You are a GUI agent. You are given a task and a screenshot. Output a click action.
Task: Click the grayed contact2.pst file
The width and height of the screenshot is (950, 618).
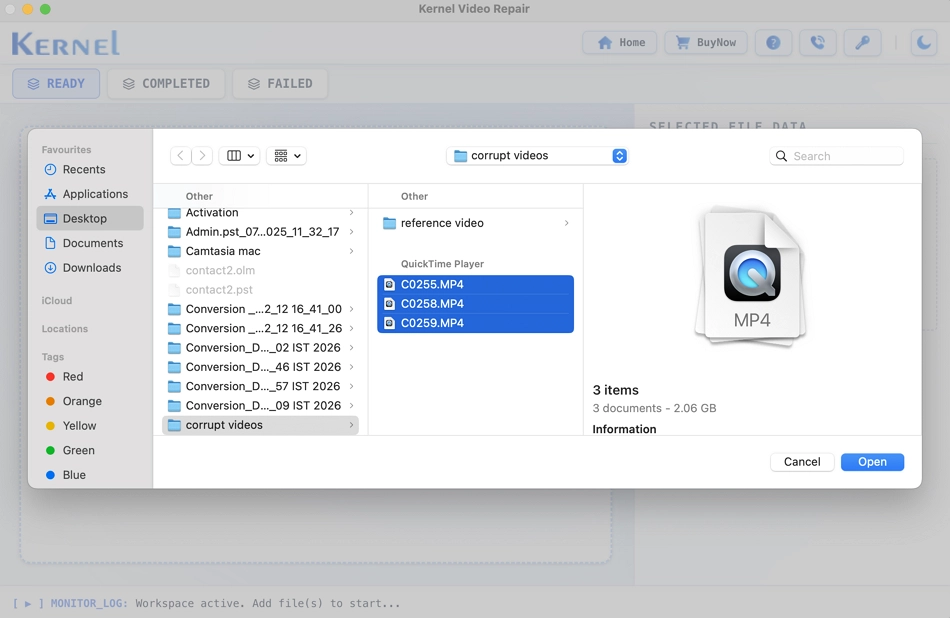(x=261, y=290)
